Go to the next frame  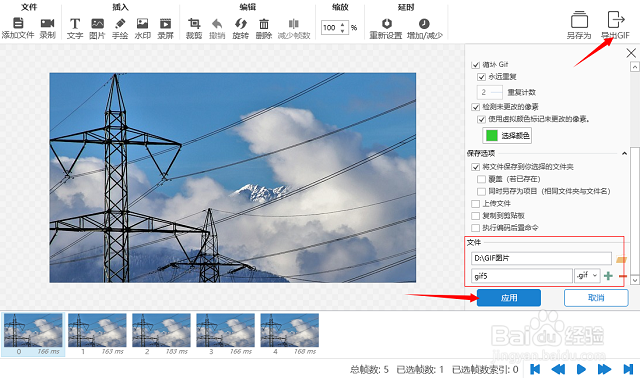coord(604,369)
